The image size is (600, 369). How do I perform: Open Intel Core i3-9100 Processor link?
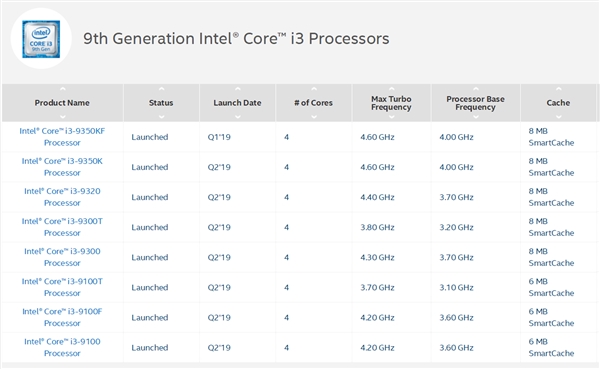point(62,347)
